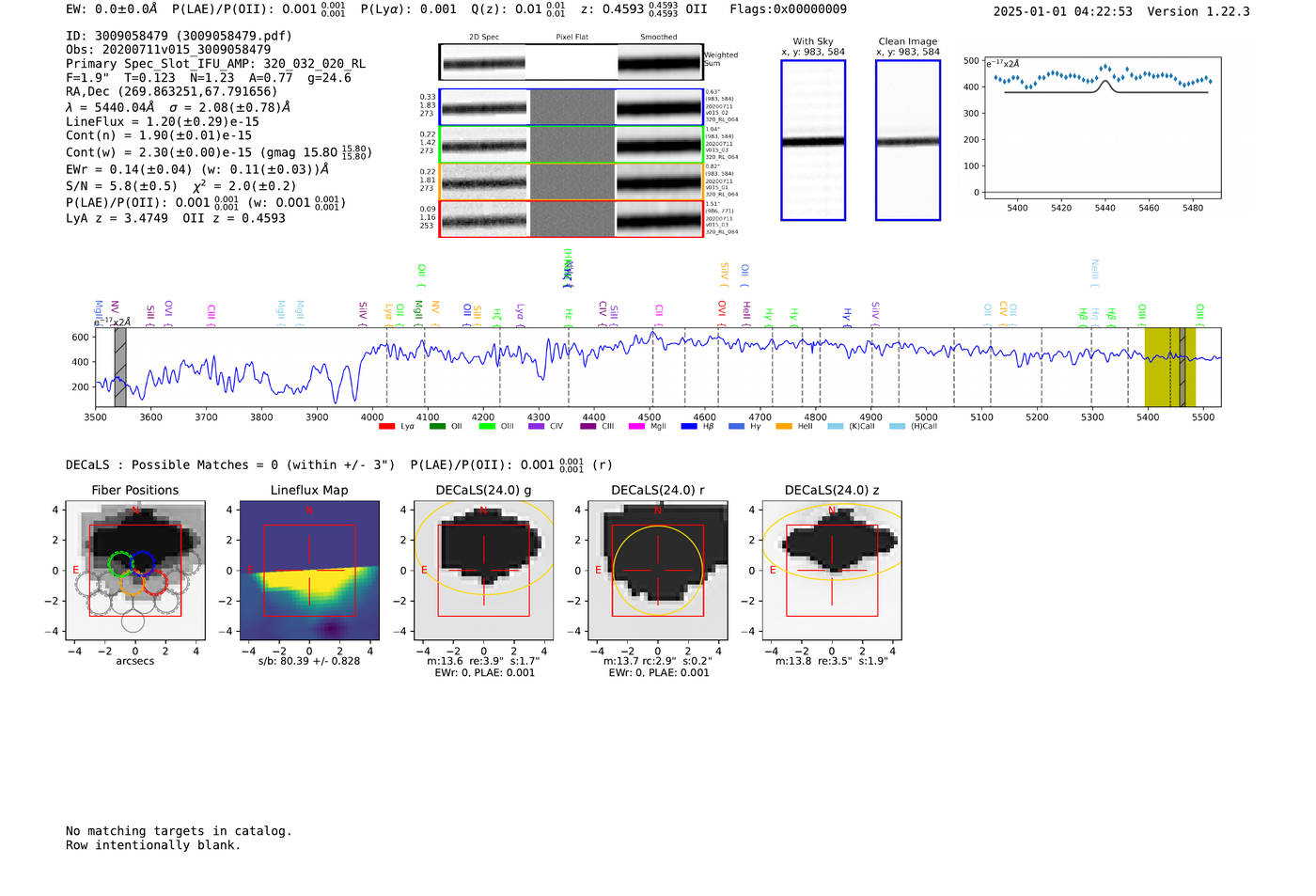1316x896 pixels.
Task: Click the lime OIII legend swatch
Action: (487, 427)
